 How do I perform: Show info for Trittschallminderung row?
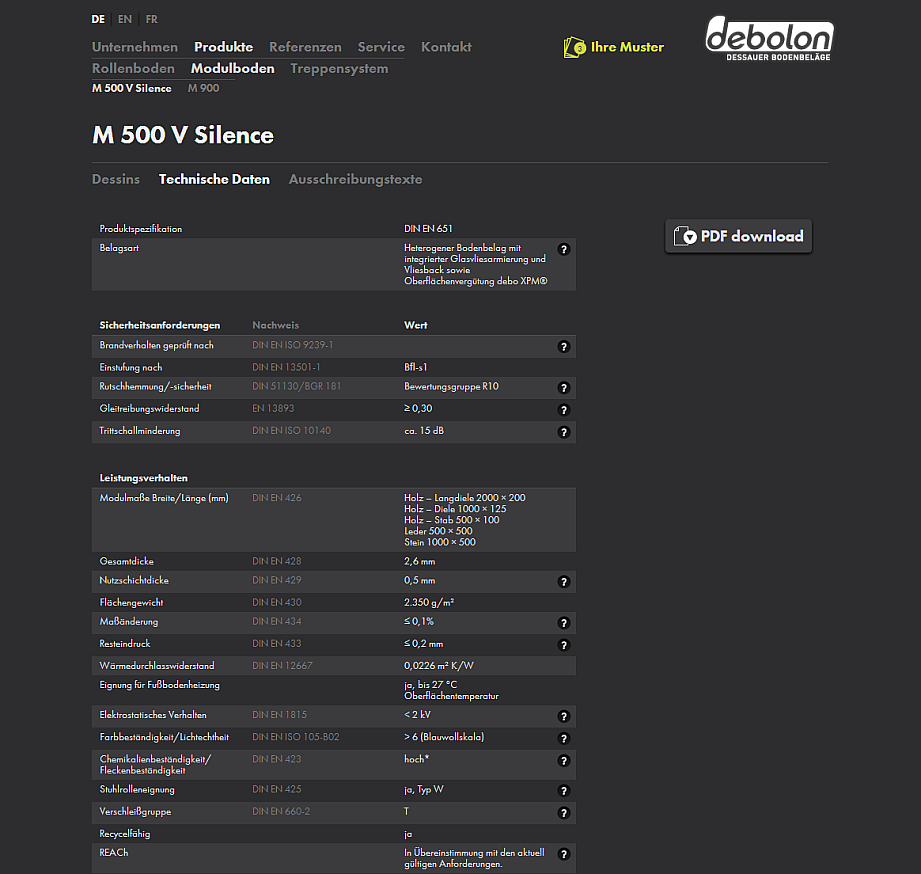tap(563, 433)
